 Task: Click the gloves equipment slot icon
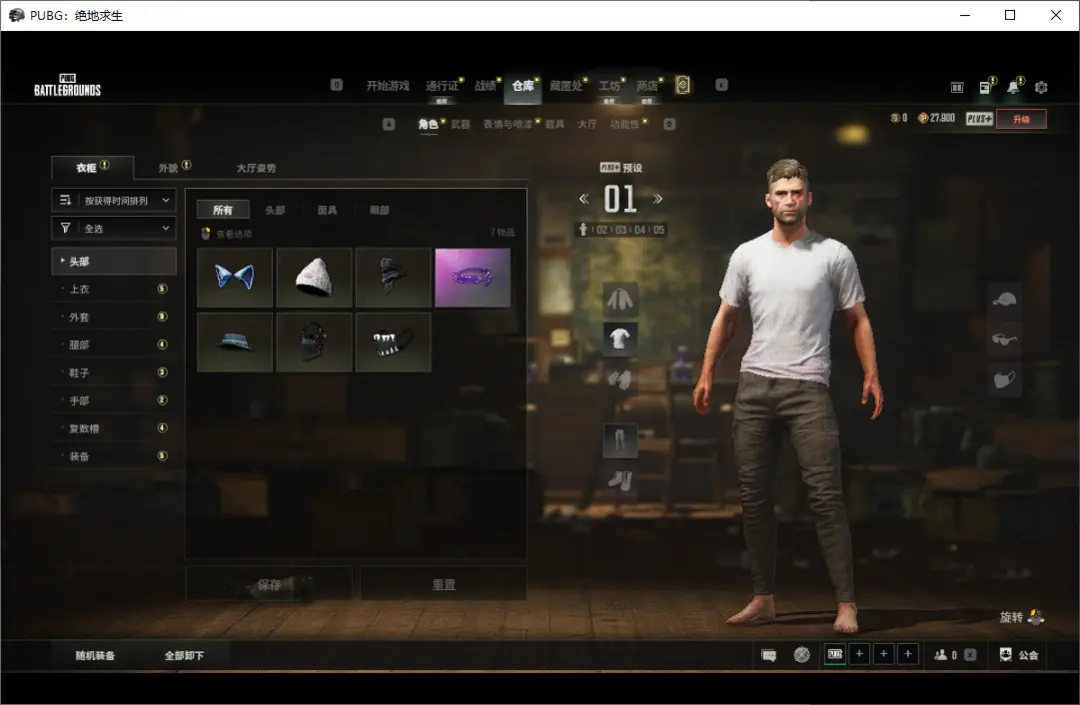pos(620,379)
